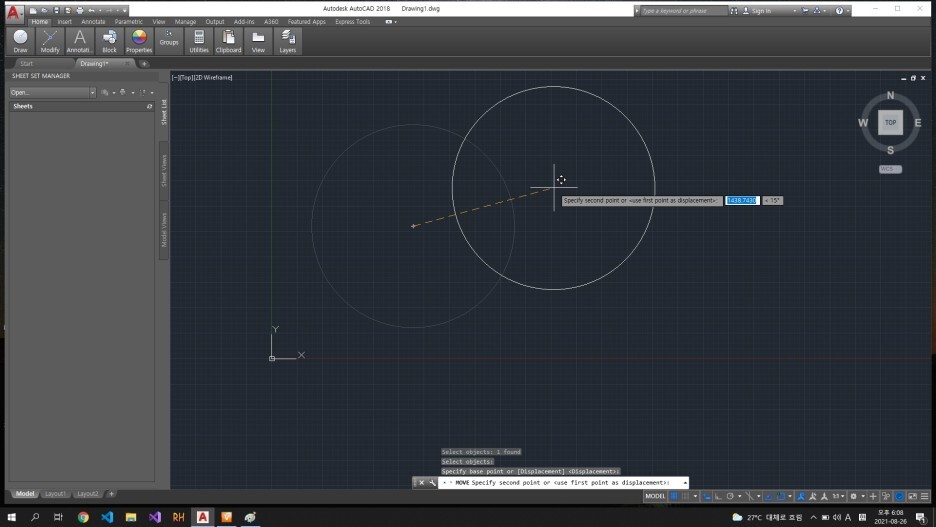Open the Block ribbon panel
936x527 pixels.
[x=109, y=41]
